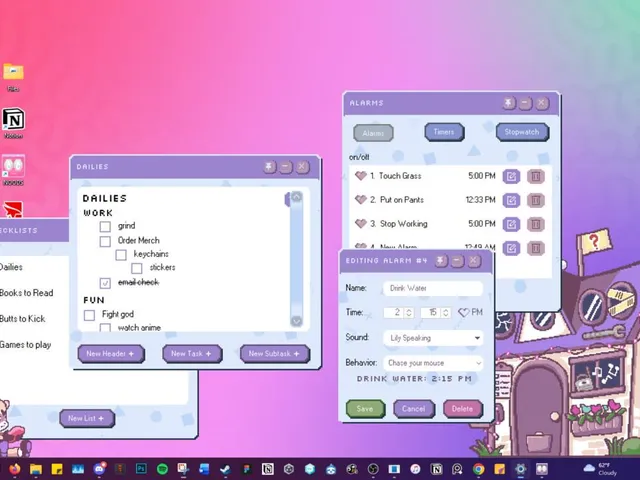Edit the Stop Working alarm
The width and height of the screenshot is (640, 480).
(x=511, y=224)
